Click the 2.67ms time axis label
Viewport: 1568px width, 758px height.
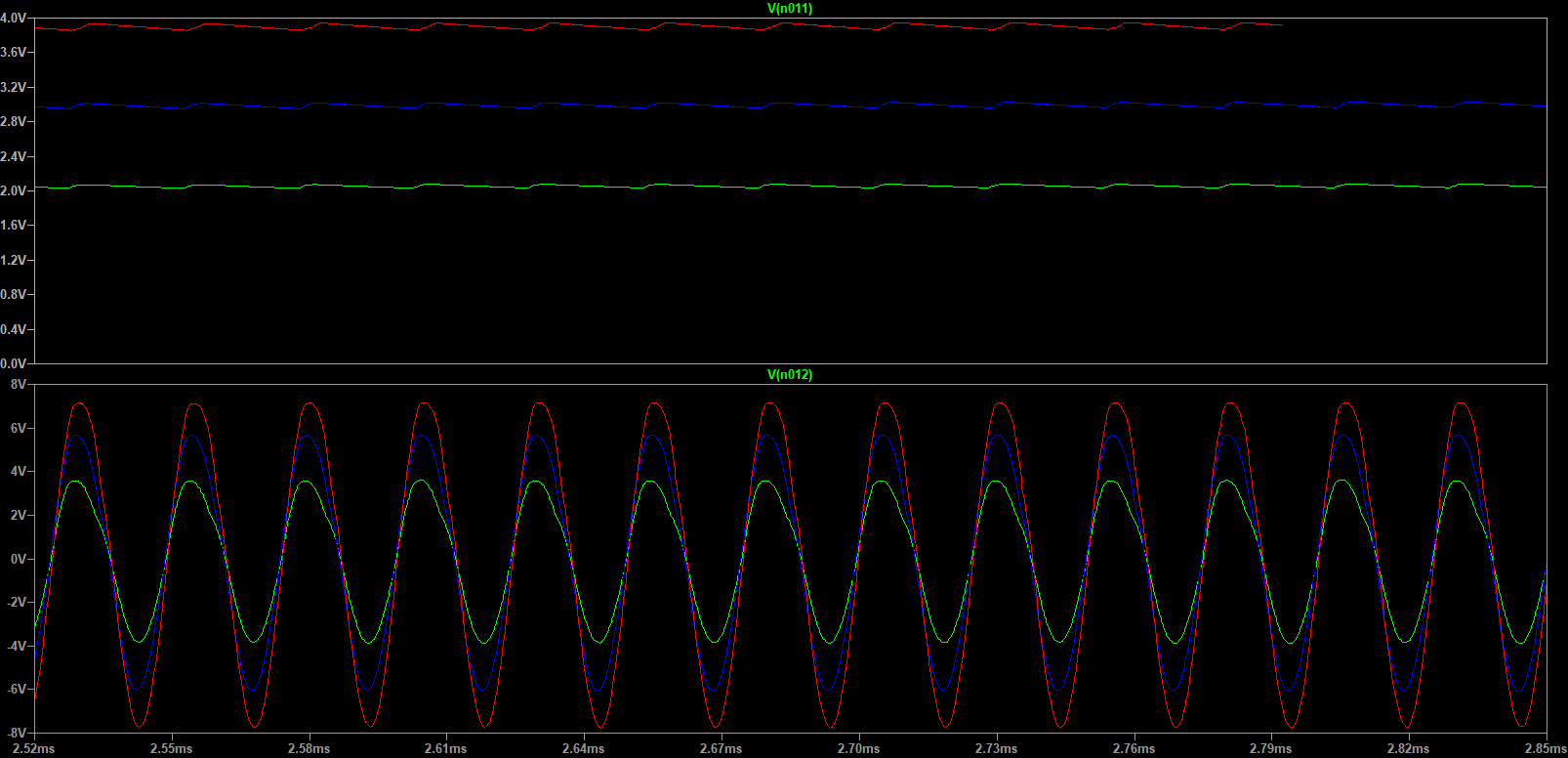point(722,749)
